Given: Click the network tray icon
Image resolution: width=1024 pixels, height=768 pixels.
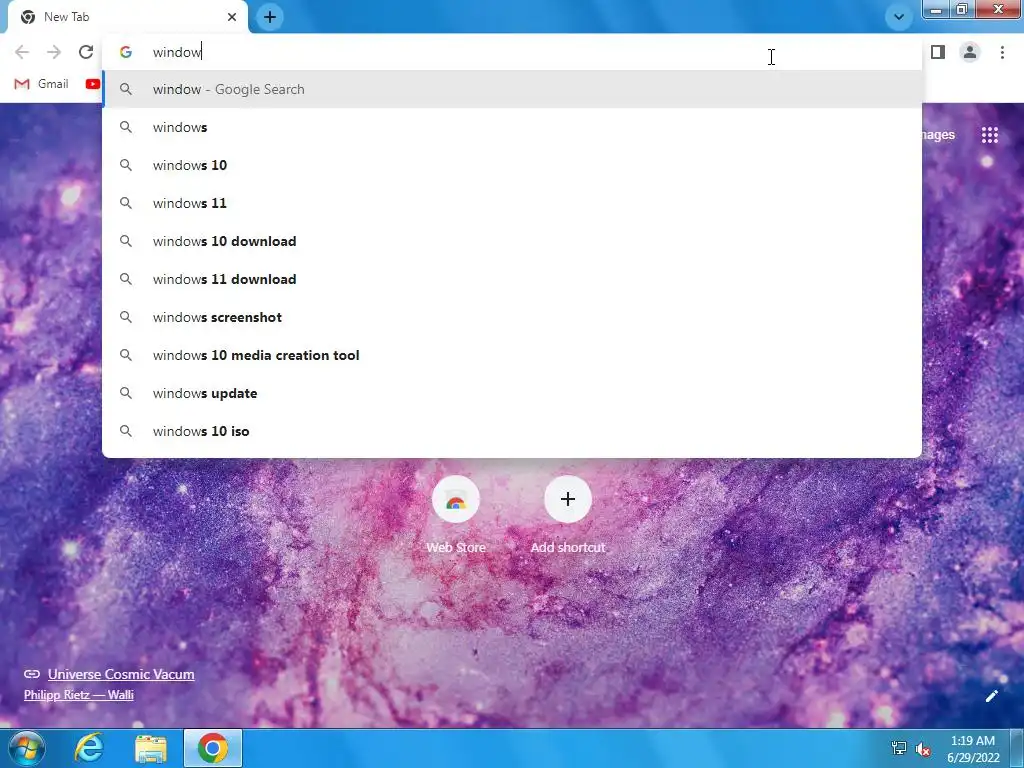Looking at the screenshot, I should click(x=899, y=748).
